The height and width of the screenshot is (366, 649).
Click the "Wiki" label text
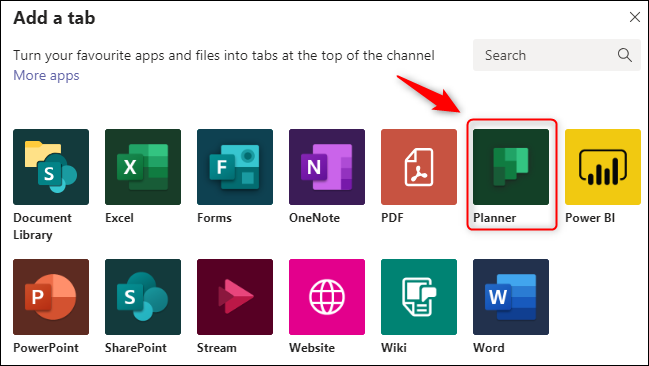(394, 348)
